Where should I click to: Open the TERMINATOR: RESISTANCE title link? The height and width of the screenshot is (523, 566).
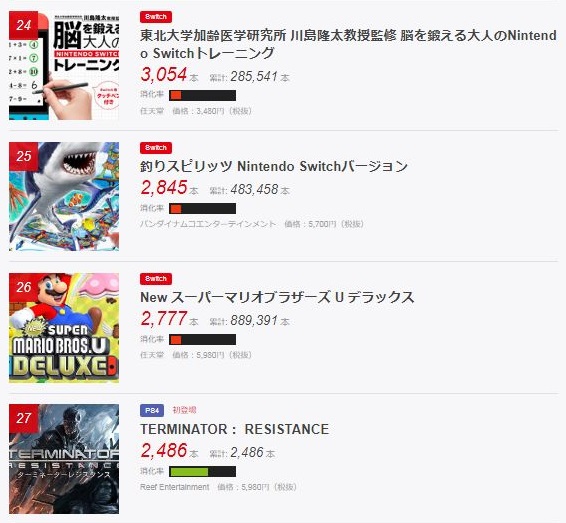point(235,429)
